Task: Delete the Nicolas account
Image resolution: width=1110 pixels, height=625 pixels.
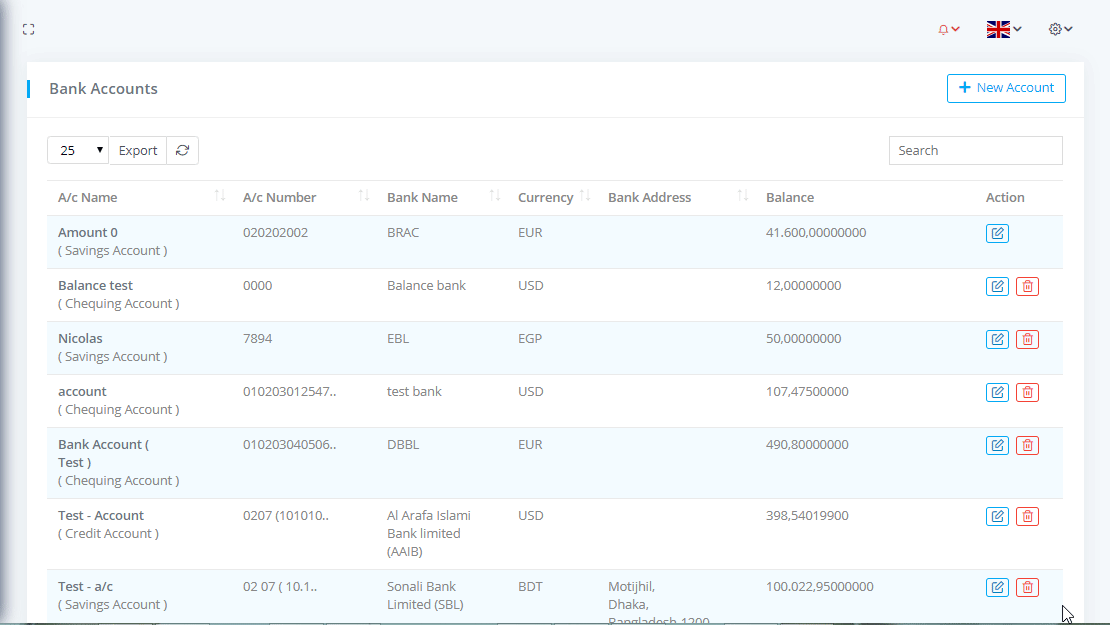Action: 1027,340
